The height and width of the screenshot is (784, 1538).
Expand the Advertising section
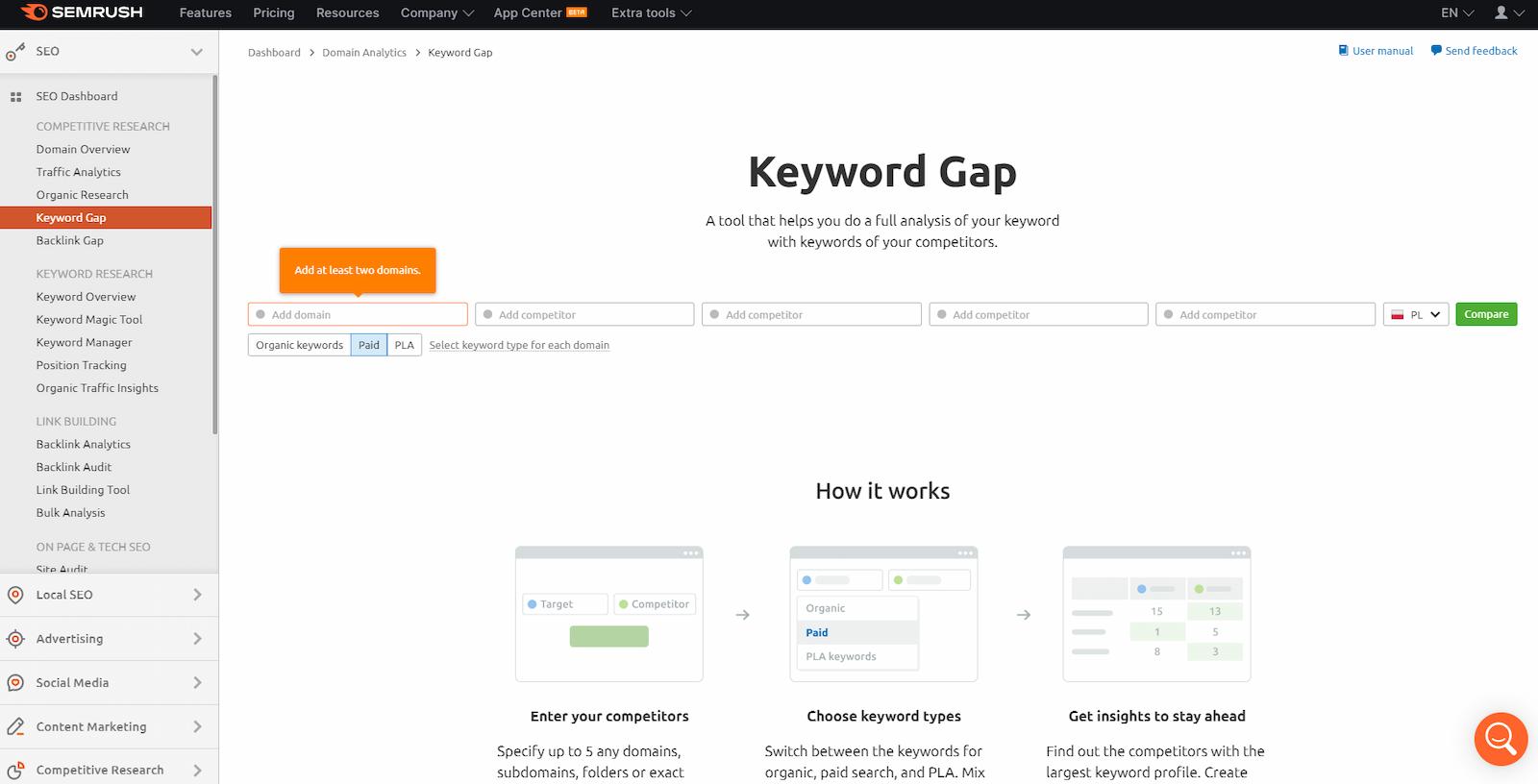click(197, 639)
